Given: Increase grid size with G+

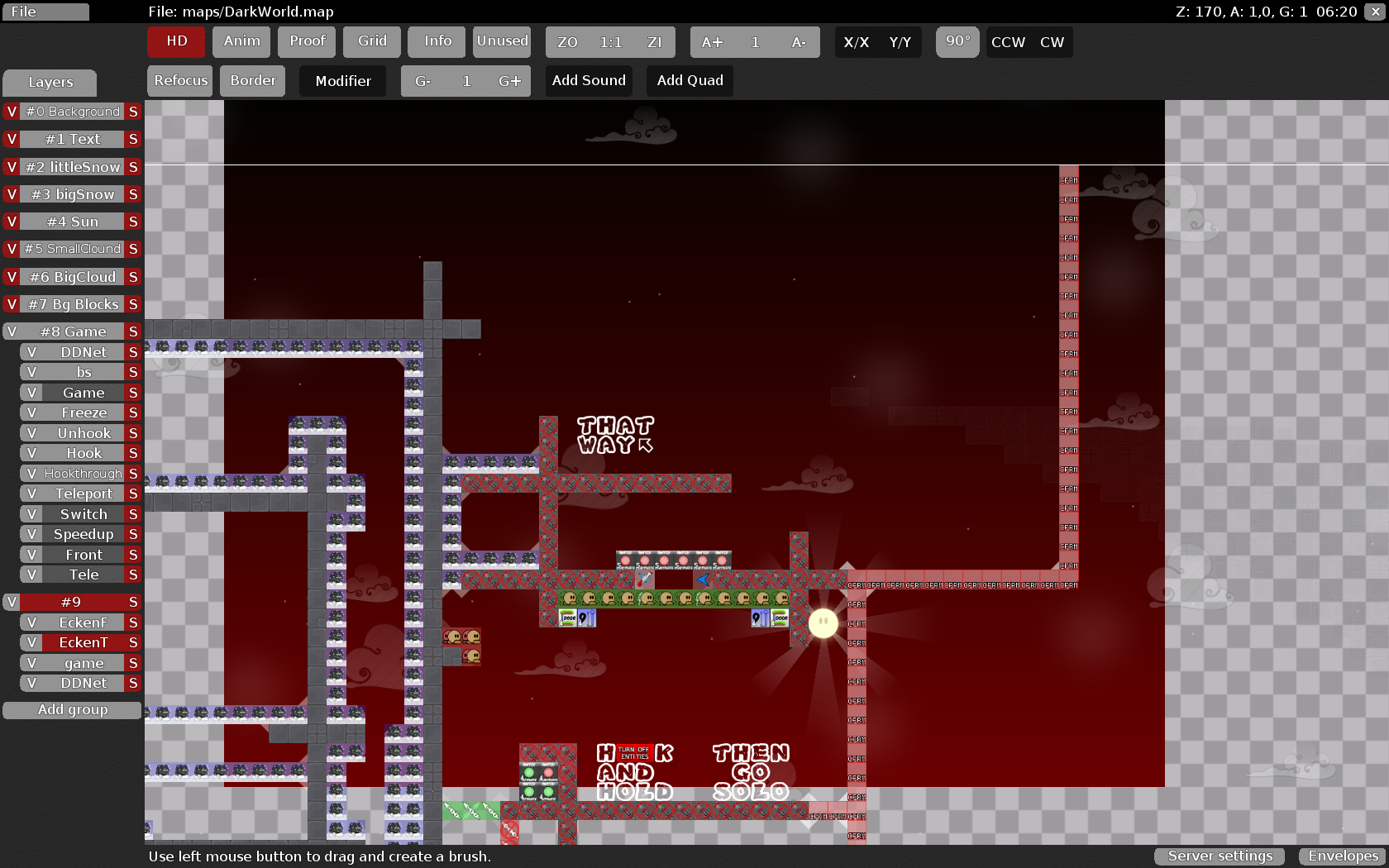Looking at the screenshot, I should click(509, 81).
